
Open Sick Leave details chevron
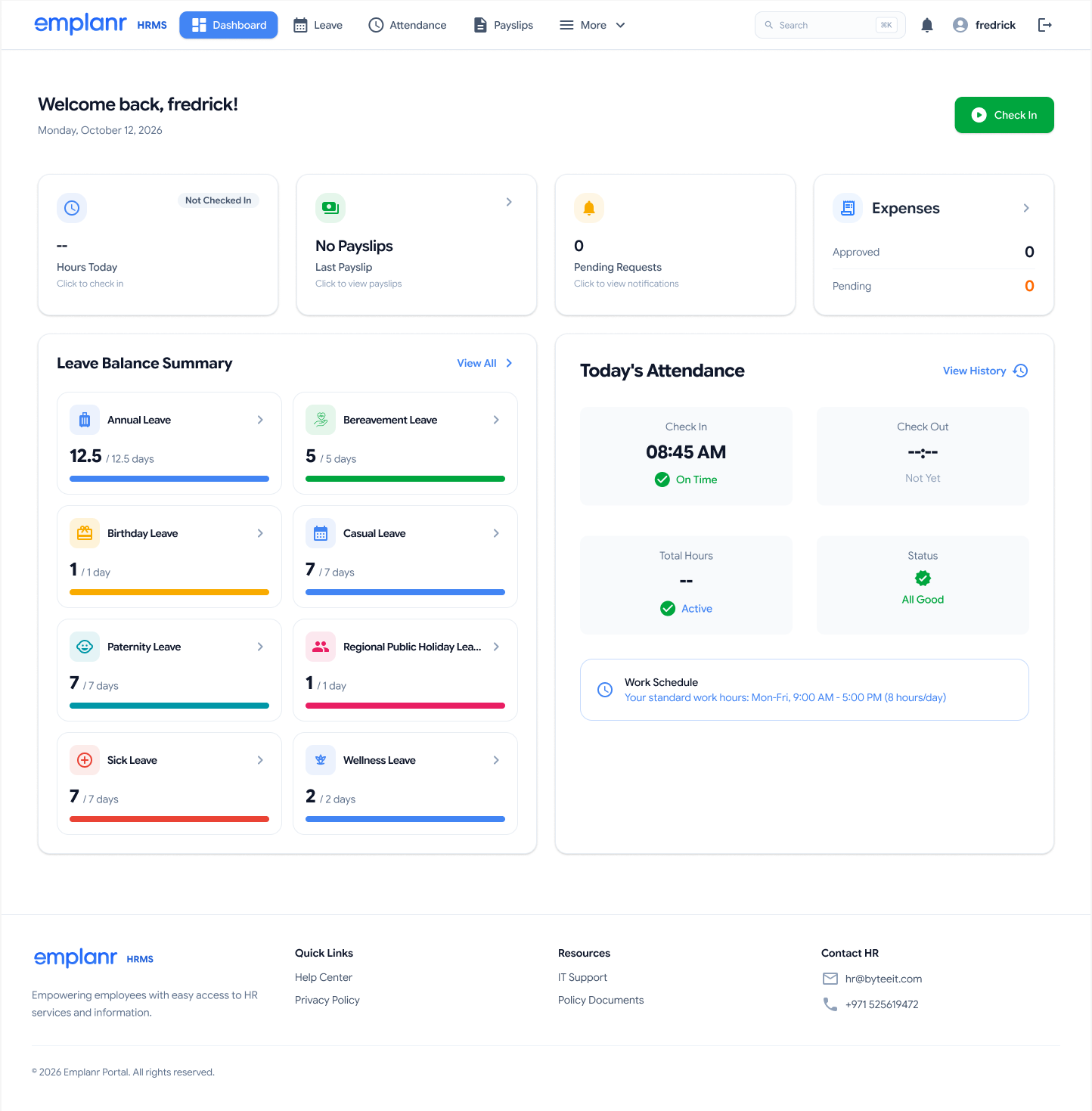coord(260,760)
